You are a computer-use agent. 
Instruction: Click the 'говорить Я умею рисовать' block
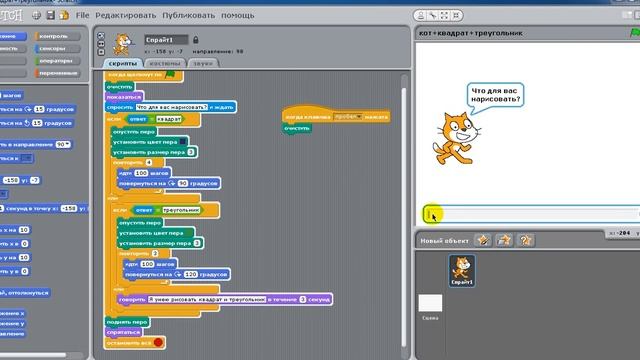(x=225, y=299)
